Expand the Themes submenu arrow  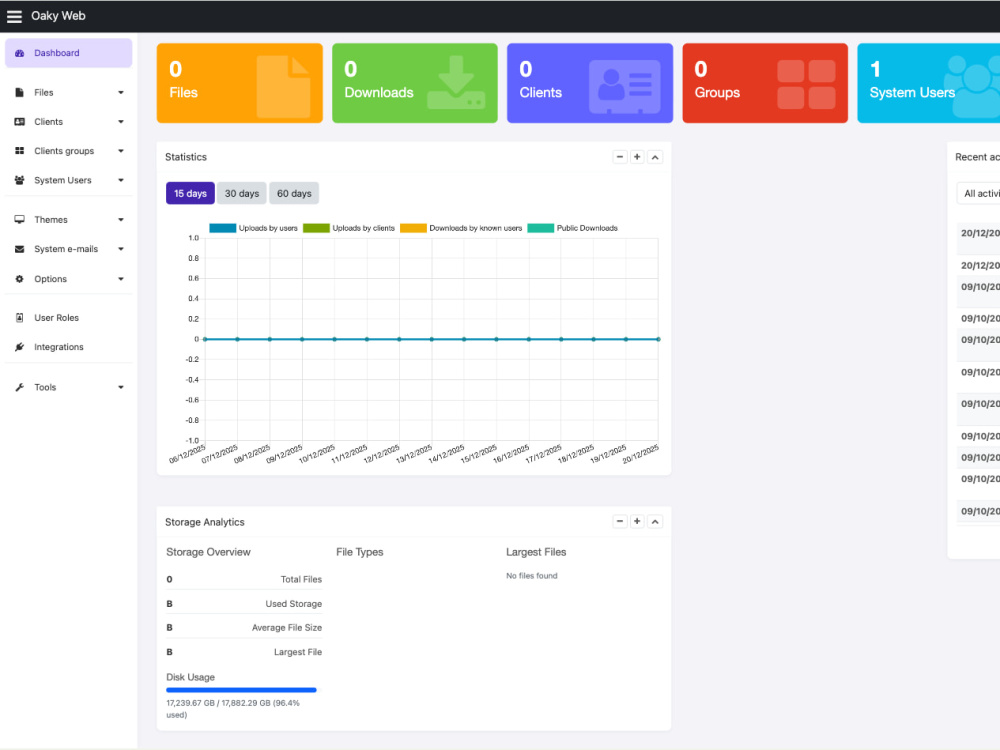point(121,220)
